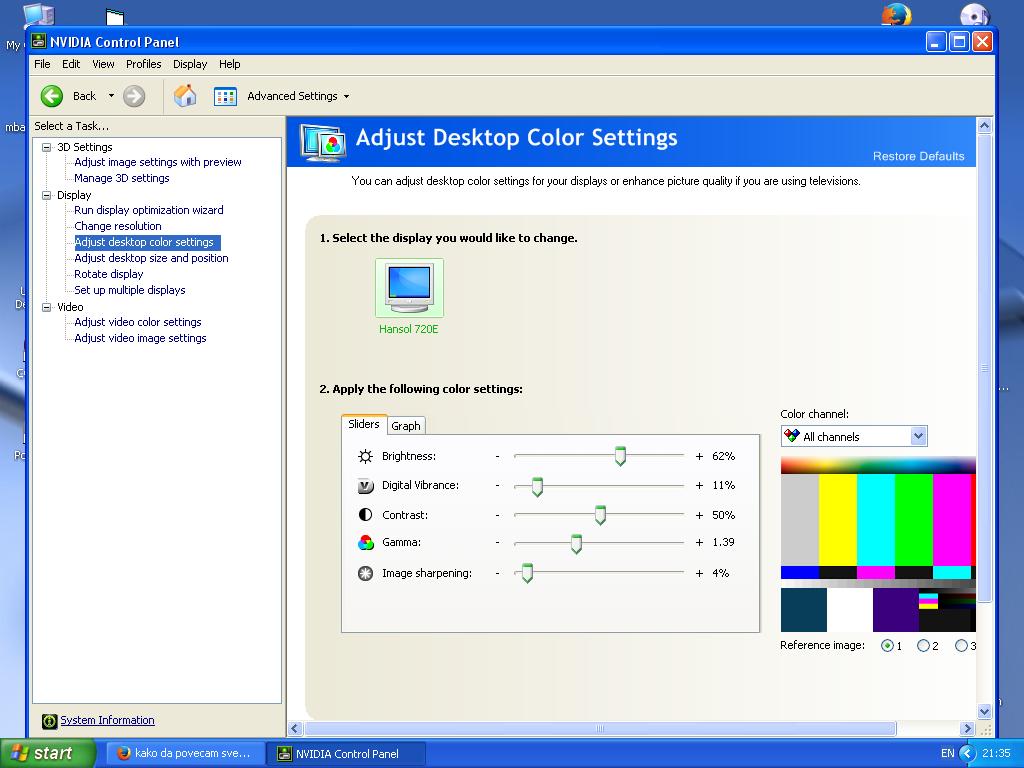Image resolution: width=1024 pixels, height=768 pixels.
Task: Click the plus sign beside Image sharpening slider
Action: tap(699, 573)
